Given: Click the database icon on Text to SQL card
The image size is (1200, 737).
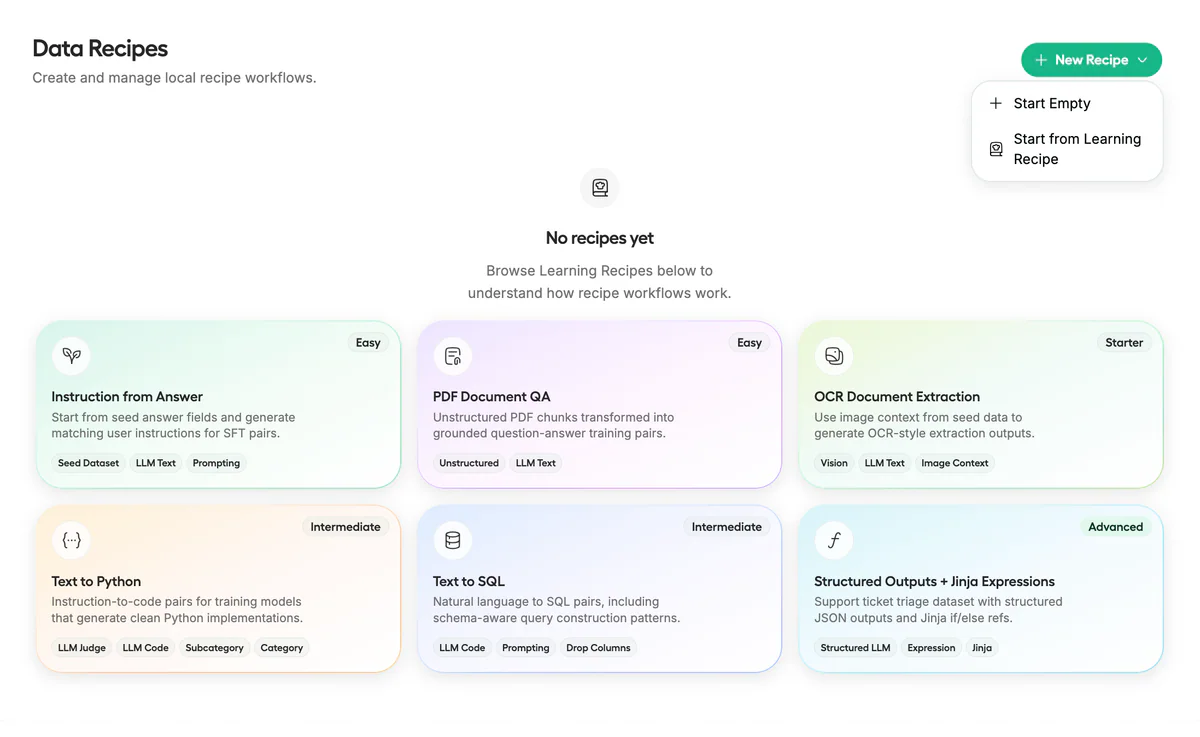Looking at the screenshot, I should [x=453, y=540].
